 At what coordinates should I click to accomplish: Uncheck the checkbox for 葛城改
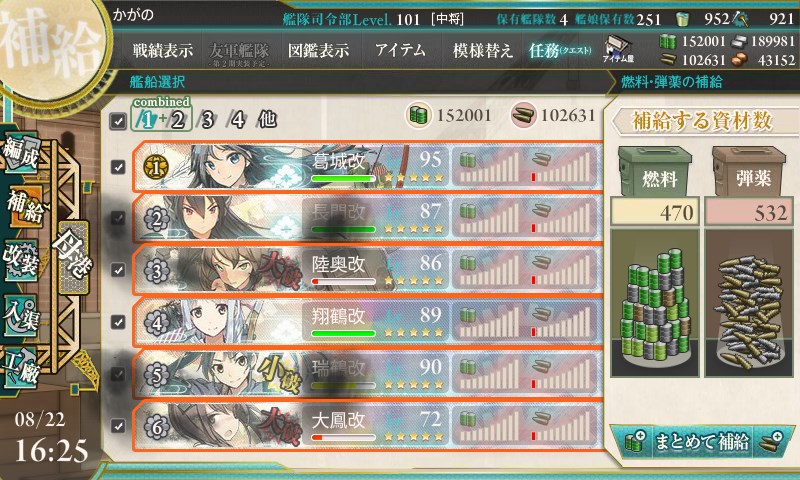(x=118, y=167)
